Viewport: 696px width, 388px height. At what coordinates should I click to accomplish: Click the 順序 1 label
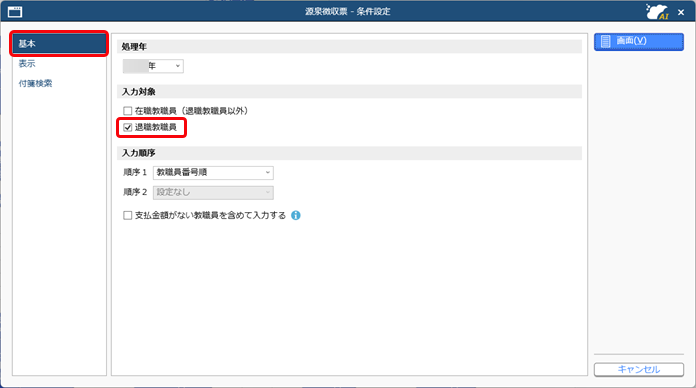click(x=134, y=172)
